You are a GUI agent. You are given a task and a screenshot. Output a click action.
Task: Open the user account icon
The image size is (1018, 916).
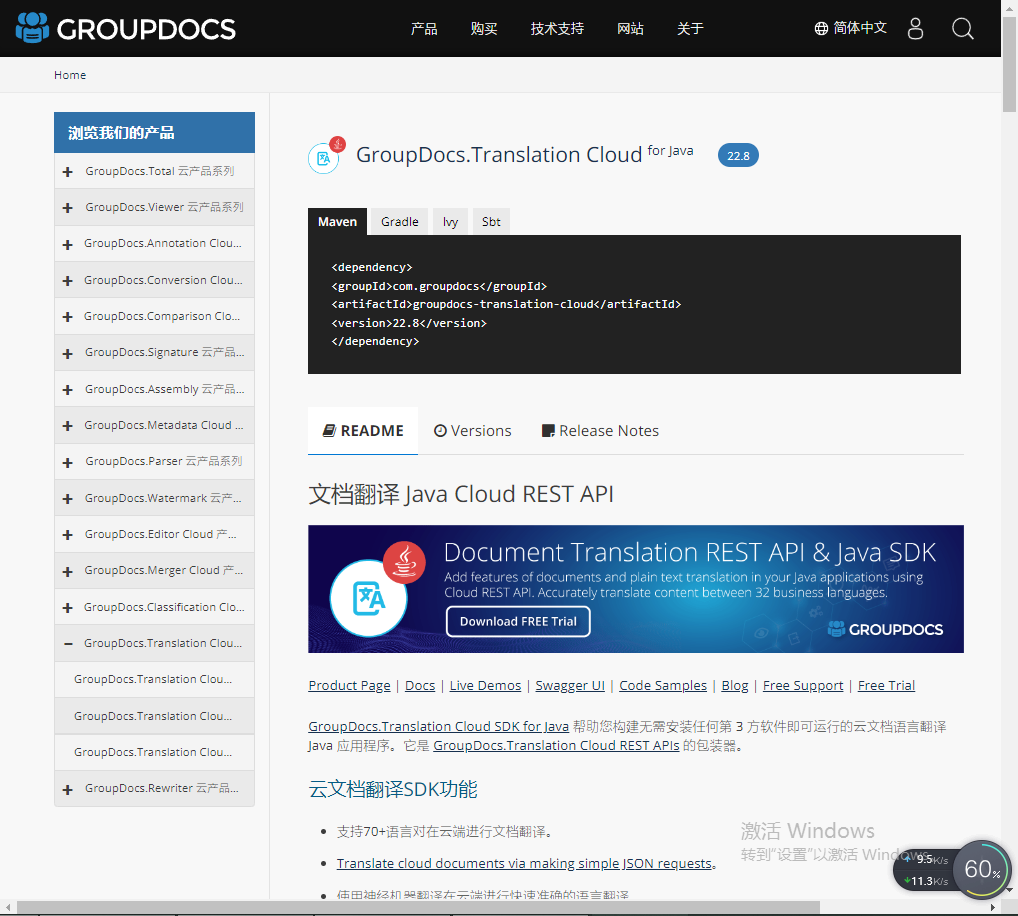coord(915,29)
